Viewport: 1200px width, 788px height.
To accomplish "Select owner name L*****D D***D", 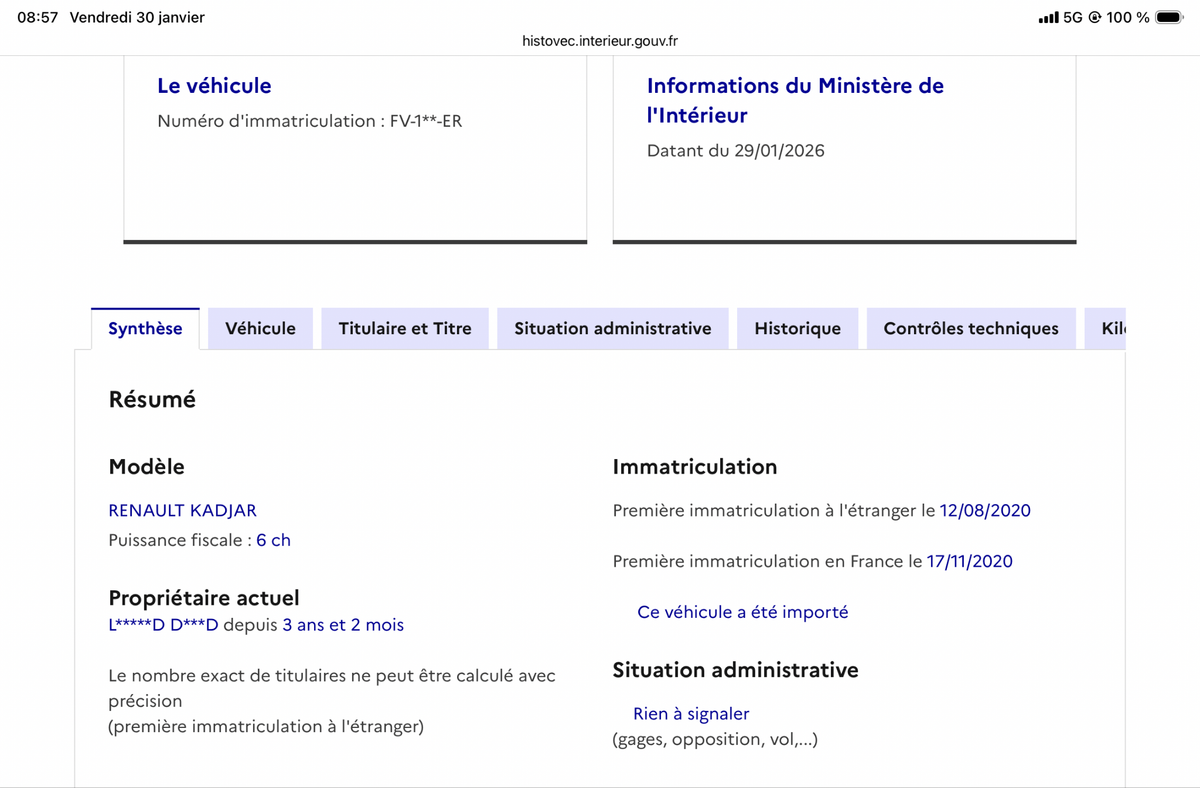I will [163, 625].
